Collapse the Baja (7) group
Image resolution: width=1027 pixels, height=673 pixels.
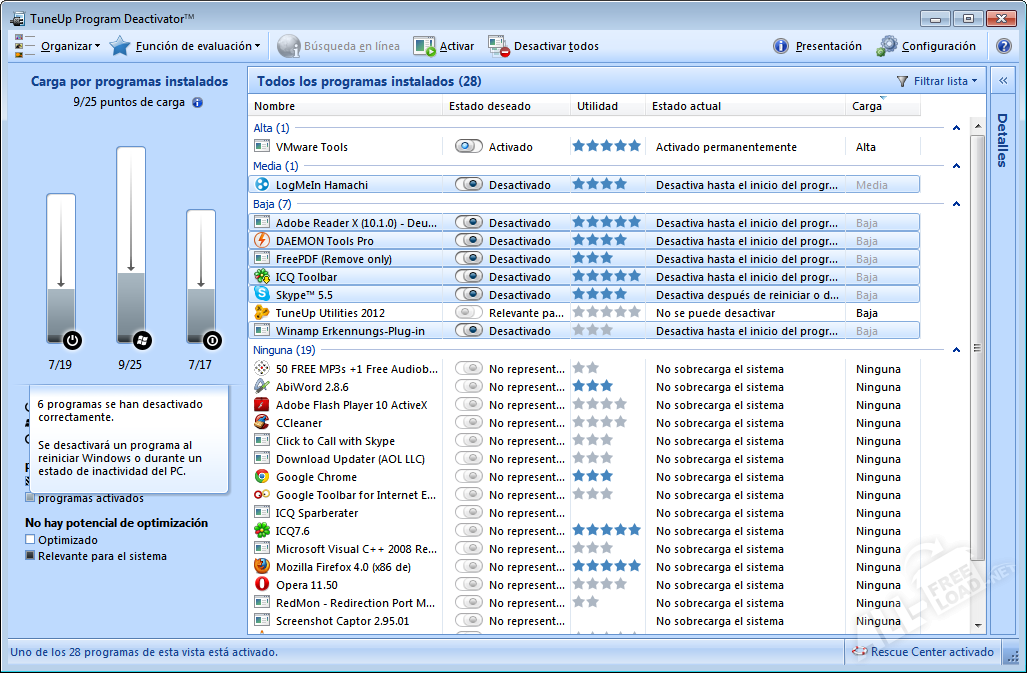pyautogui.click(x=957, y=204)
